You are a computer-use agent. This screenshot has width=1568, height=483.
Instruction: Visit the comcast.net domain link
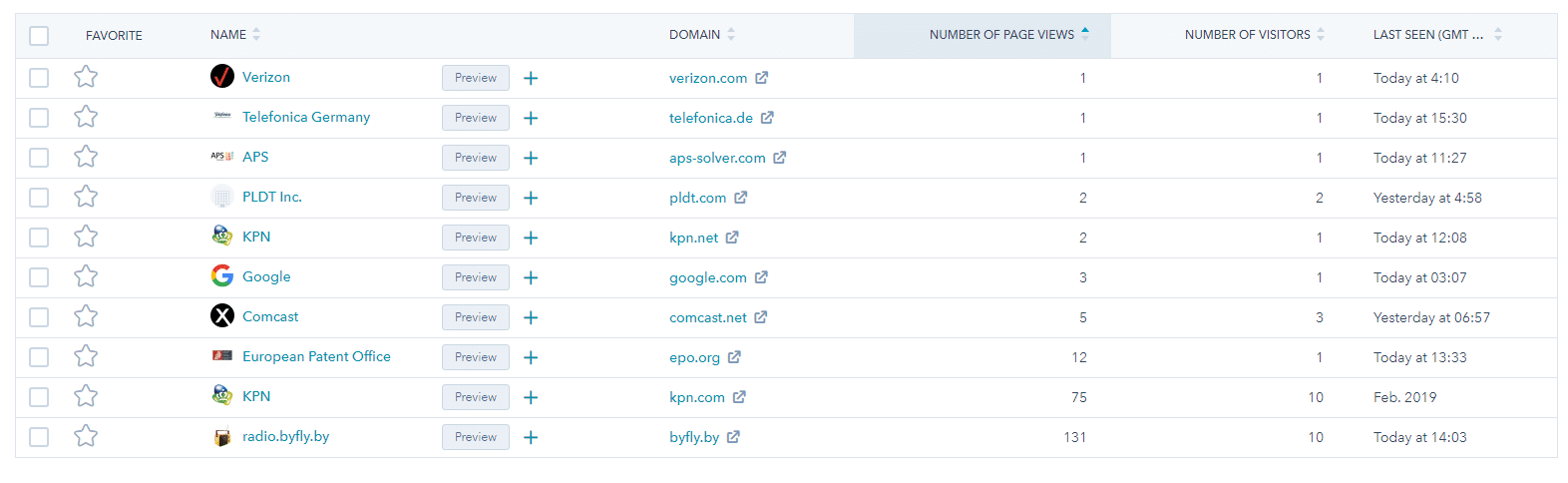[708, 317]
